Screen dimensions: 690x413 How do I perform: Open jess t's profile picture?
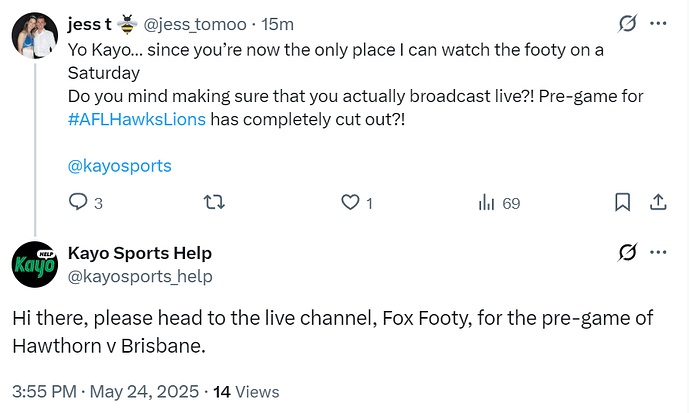(33, 38)
